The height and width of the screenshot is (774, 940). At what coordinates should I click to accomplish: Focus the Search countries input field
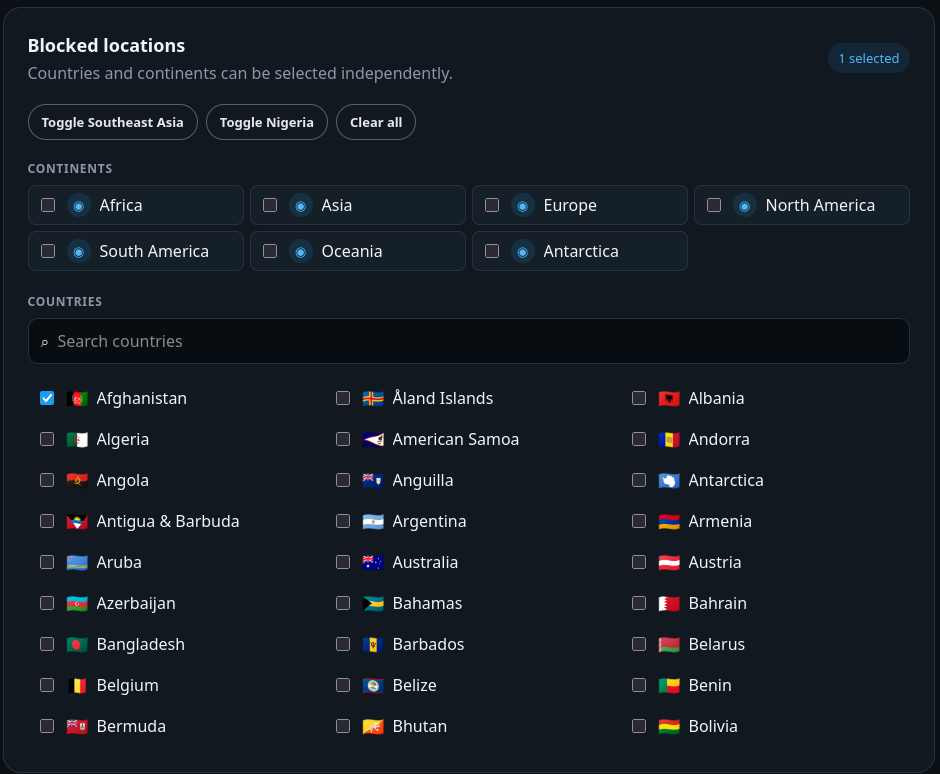click(469, 341)
